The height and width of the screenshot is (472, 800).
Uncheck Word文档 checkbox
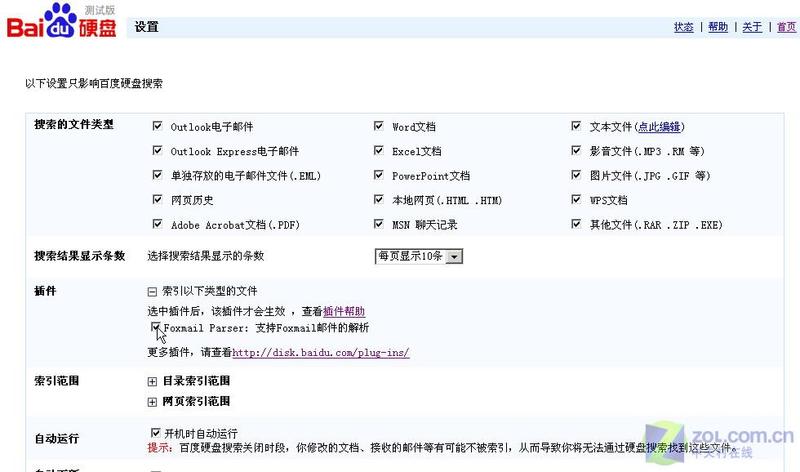379,126
